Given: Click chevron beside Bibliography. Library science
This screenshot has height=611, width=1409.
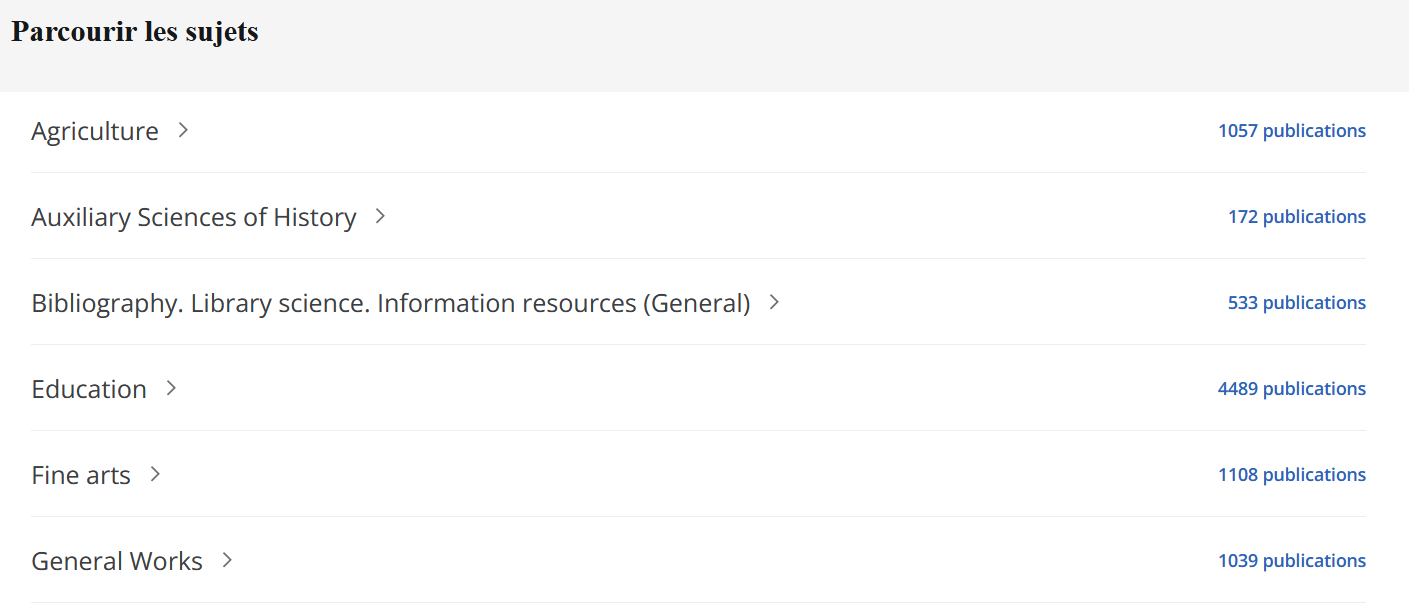Looking at the screenshot, I should coord(774,302).
